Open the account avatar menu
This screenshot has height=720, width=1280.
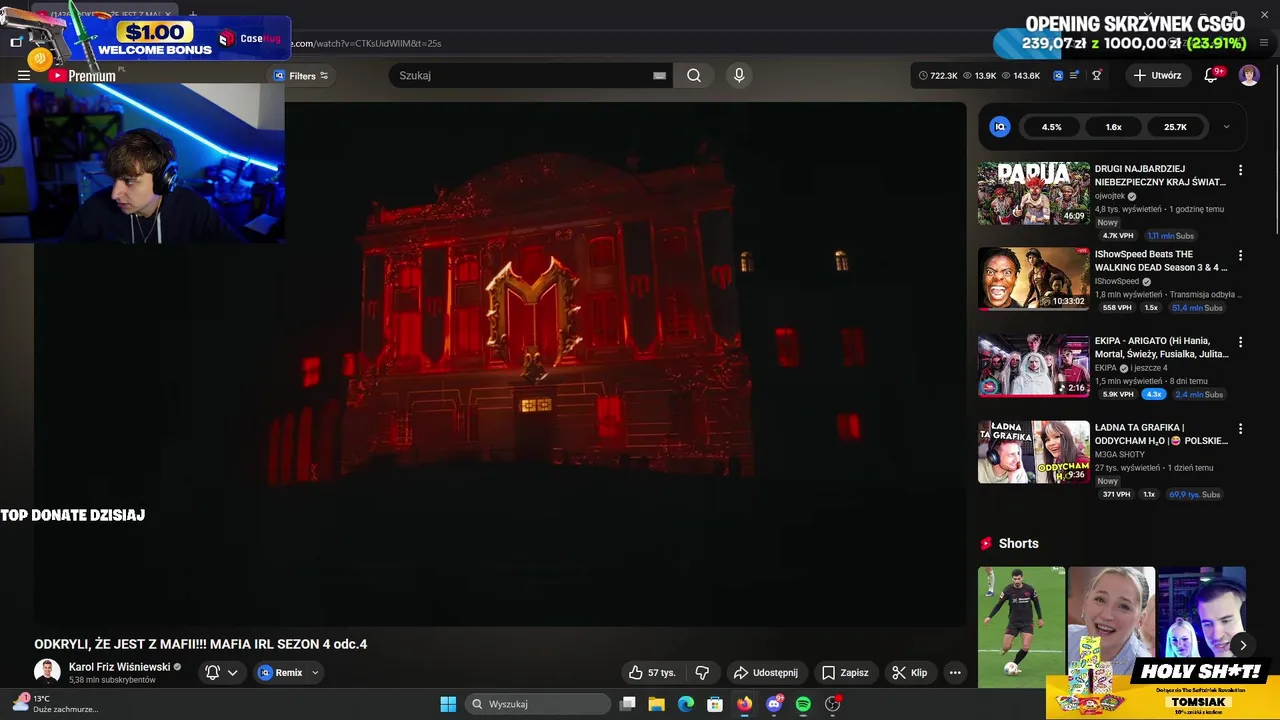point(1249,75)
